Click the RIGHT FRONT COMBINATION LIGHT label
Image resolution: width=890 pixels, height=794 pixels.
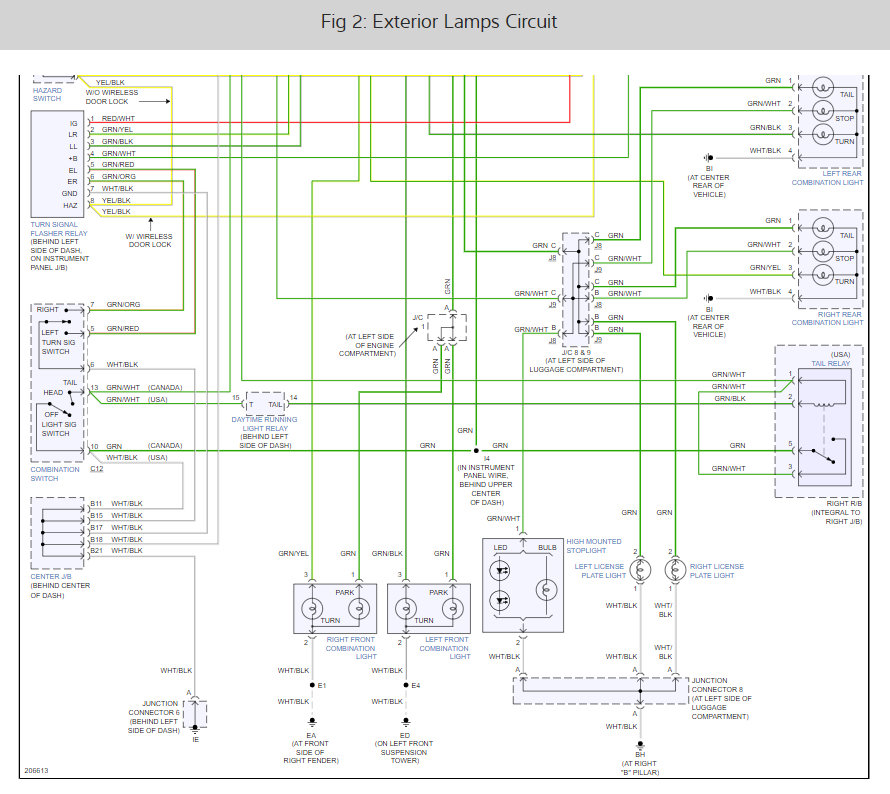(x=350, y=648)
